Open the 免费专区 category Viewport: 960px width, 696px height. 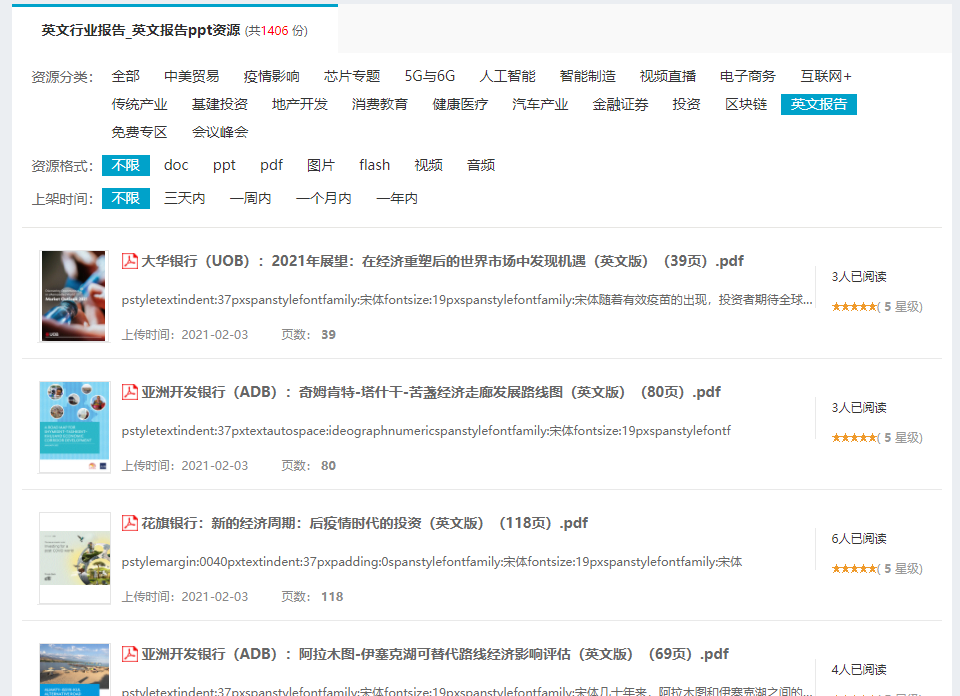pyautogui.click(x=139, y=132)
